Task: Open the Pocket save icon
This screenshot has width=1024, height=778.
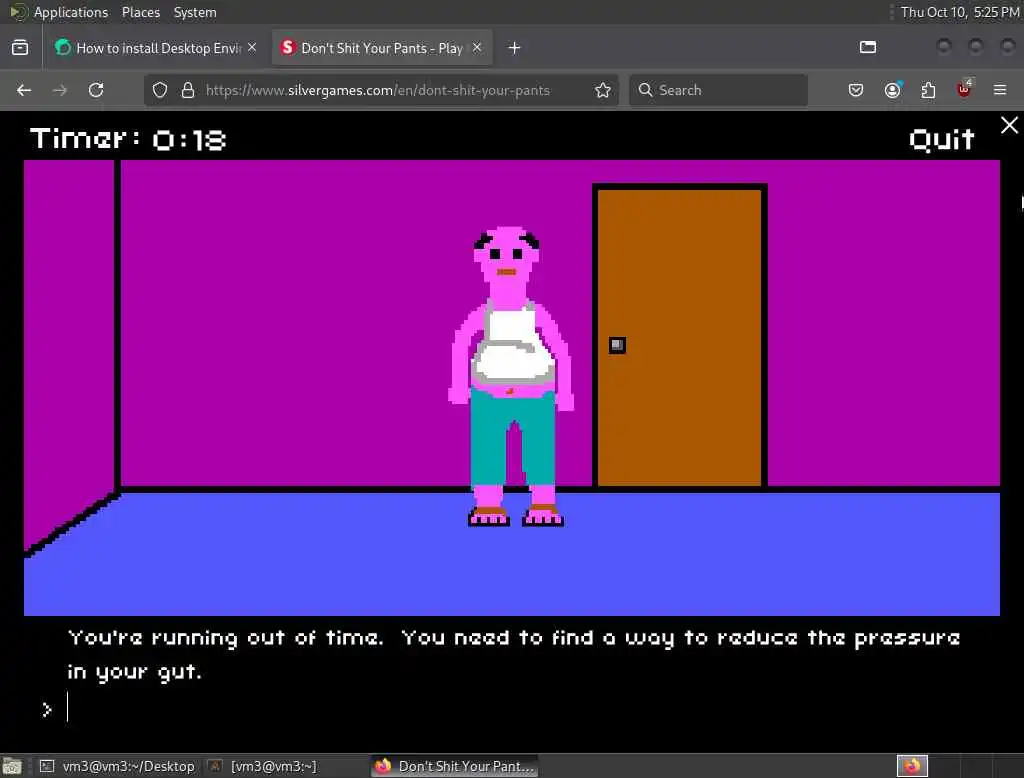Action: click(x=856, y=90)
